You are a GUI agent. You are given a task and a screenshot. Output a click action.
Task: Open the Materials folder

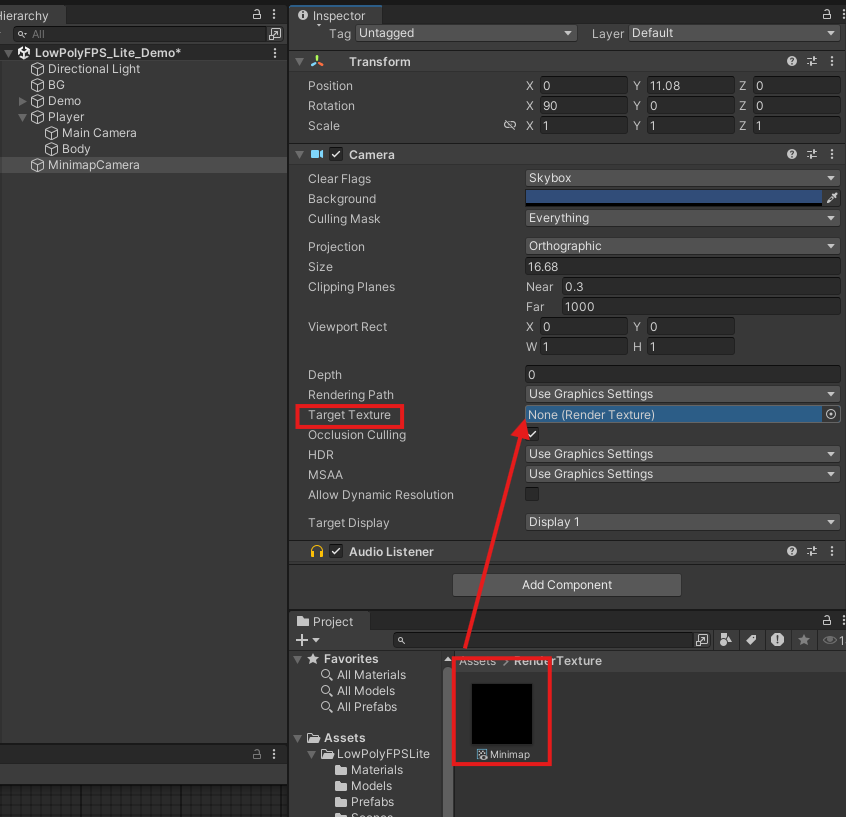[x=377, y=770]
